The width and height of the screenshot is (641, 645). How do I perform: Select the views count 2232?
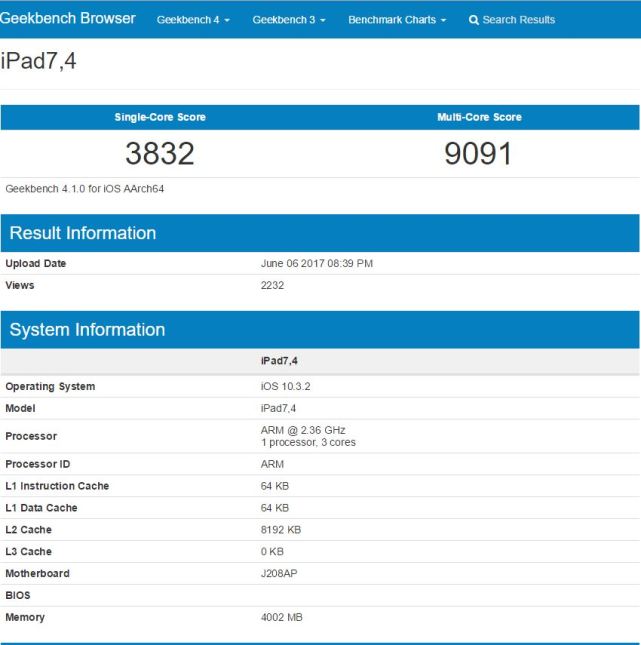[x=272, y=285]
